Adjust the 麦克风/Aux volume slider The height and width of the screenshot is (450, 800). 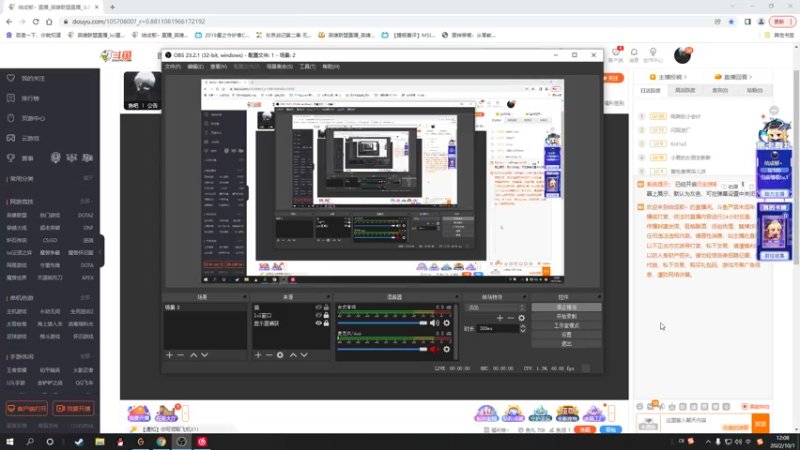point(382,349)
